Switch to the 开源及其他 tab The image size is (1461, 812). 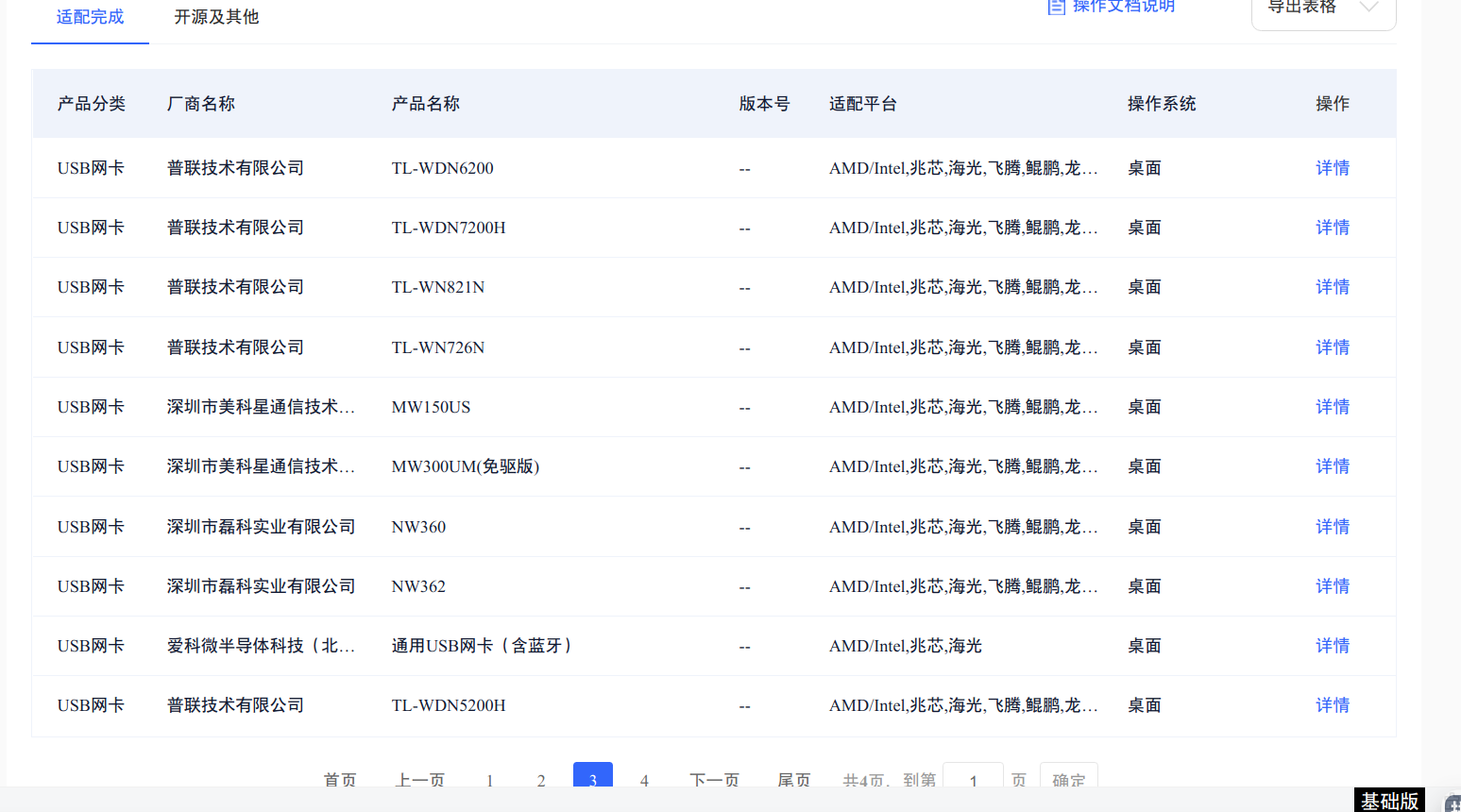pos(216,17)
